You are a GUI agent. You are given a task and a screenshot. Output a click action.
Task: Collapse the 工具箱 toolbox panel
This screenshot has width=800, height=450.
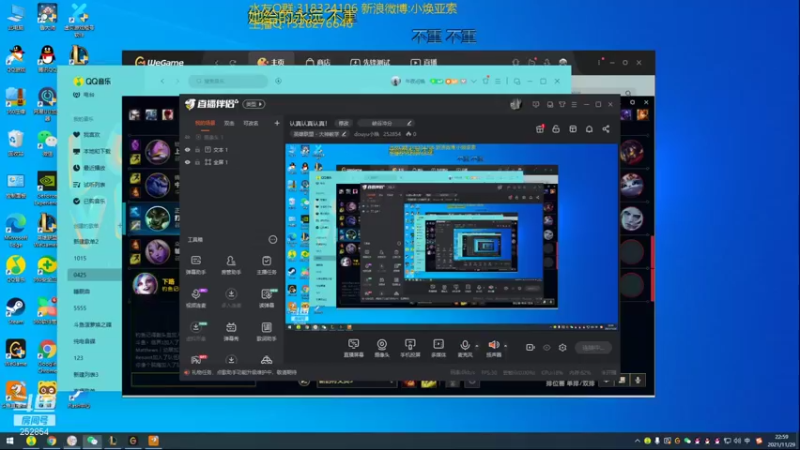pyautogui.click(x=272, y=239)
